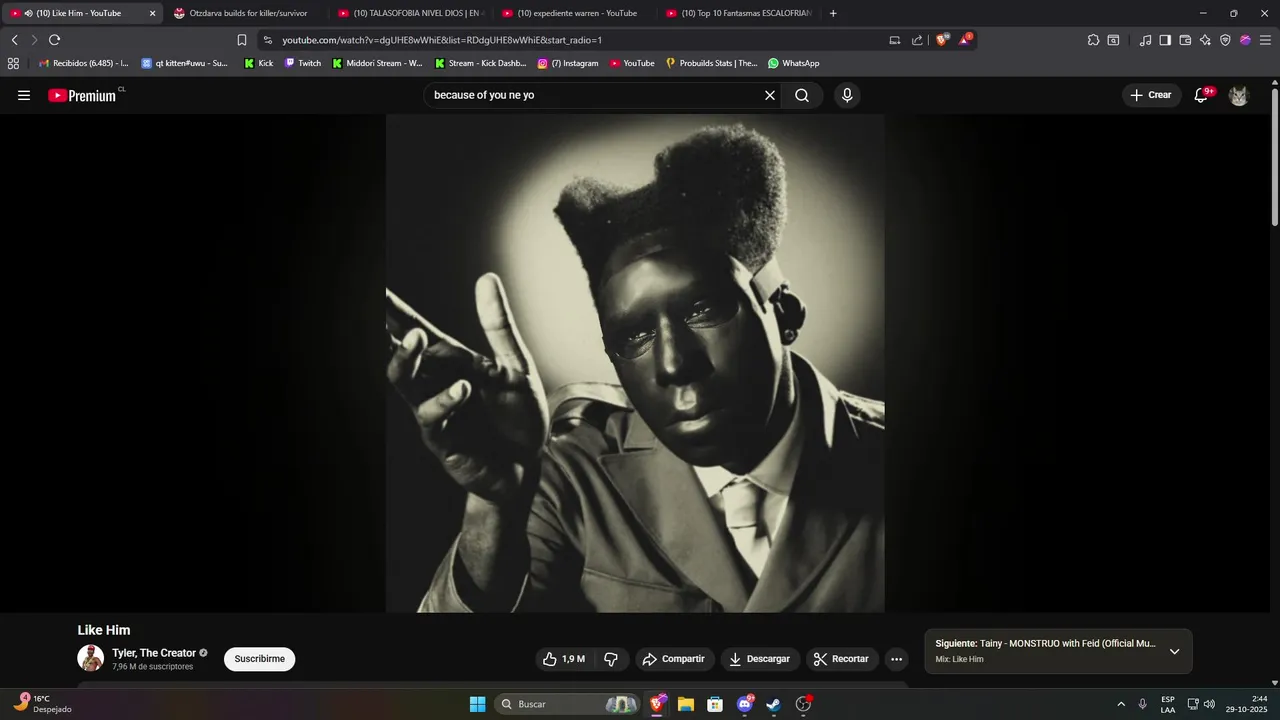This screenshot has width=1280, height=720.
Task: Open the bookmarks apps grid
Action: (13, 63)
